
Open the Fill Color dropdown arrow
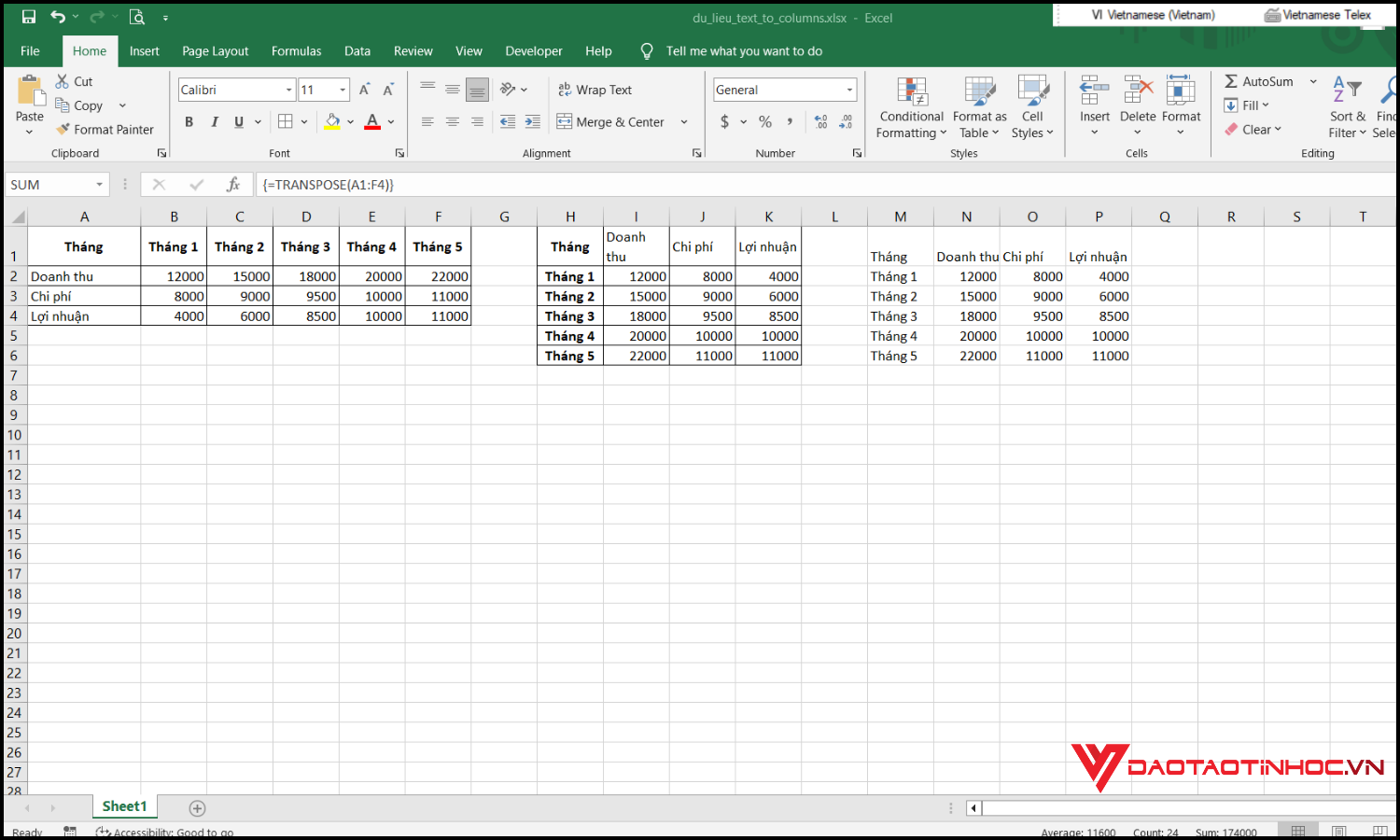click(x=351, y=122)
